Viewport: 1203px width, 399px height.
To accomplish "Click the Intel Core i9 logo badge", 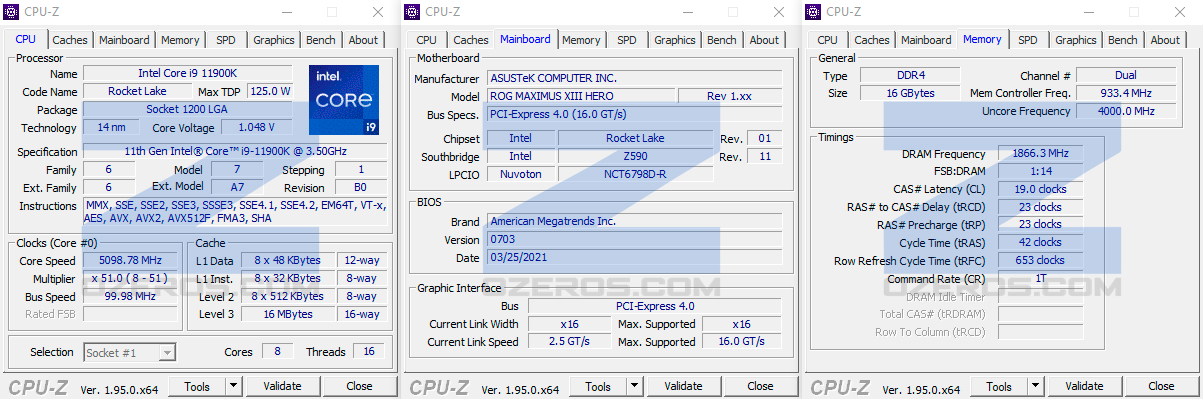I will 343,99.
